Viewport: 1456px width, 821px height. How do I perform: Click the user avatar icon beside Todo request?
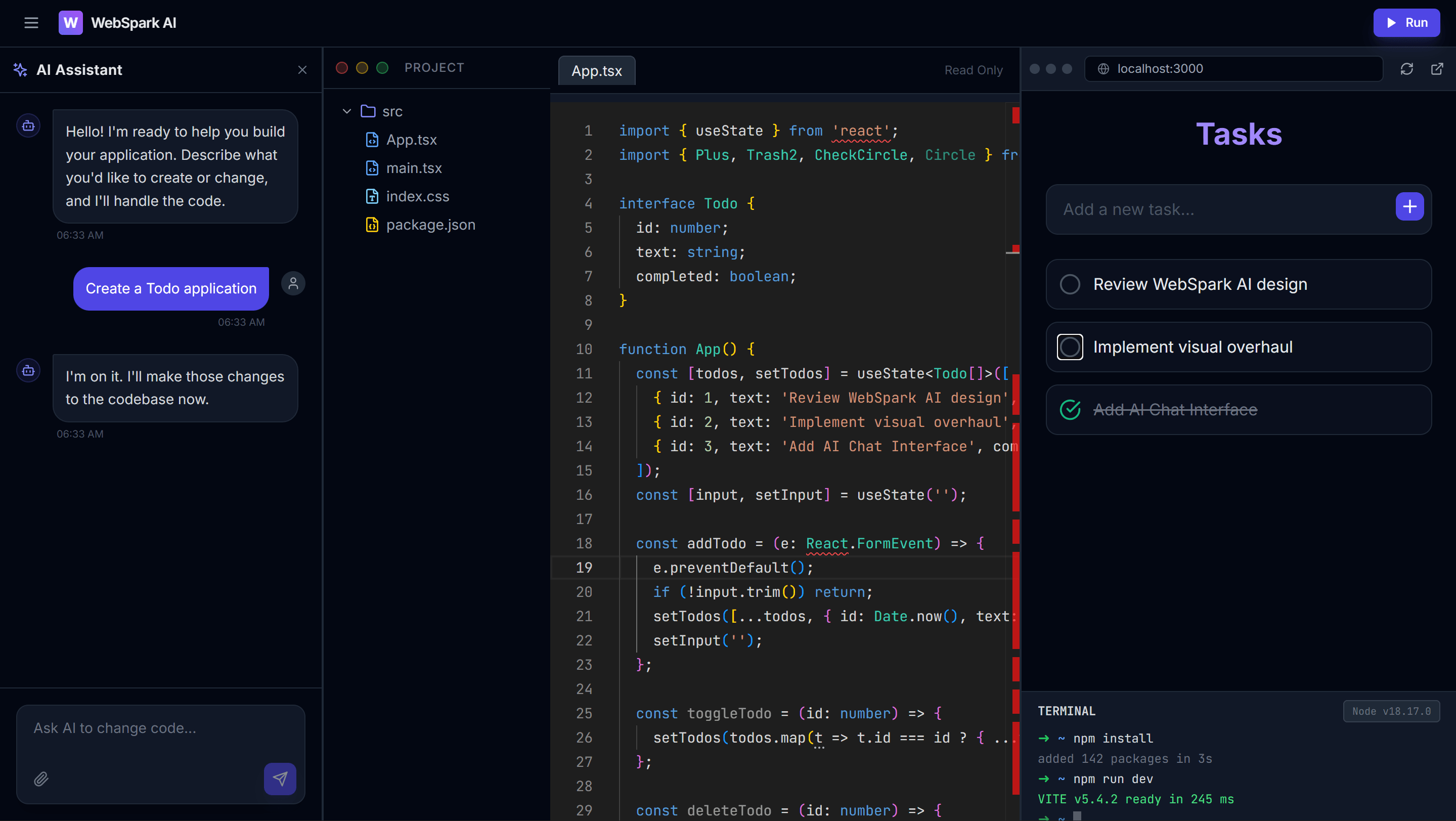(x=293, y=283)
